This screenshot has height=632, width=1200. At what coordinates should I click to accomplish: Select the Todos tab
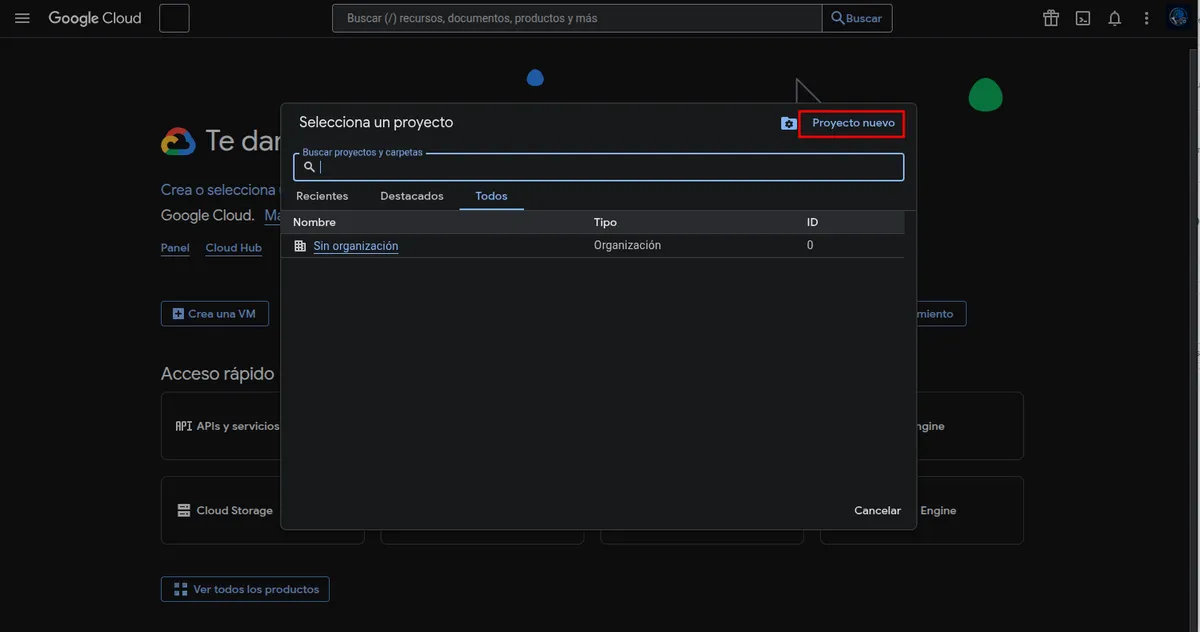(x=491, y=196)
